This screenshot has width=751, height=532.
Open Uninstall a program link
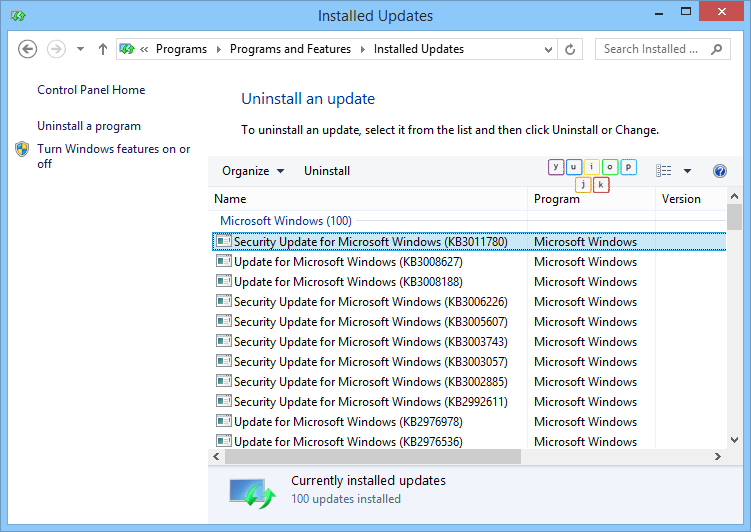(89, 126)
